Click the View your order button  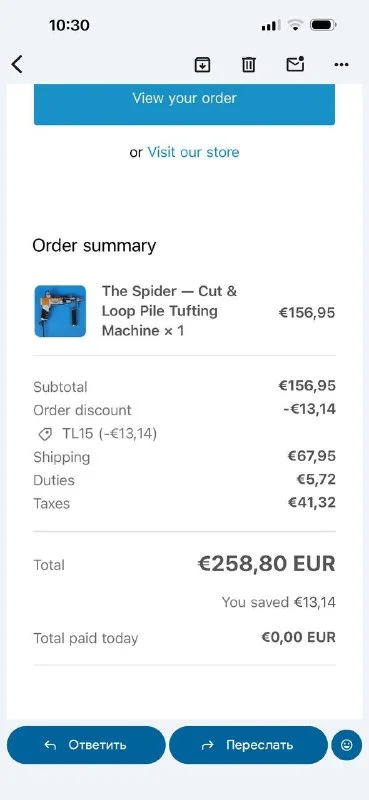184,104
